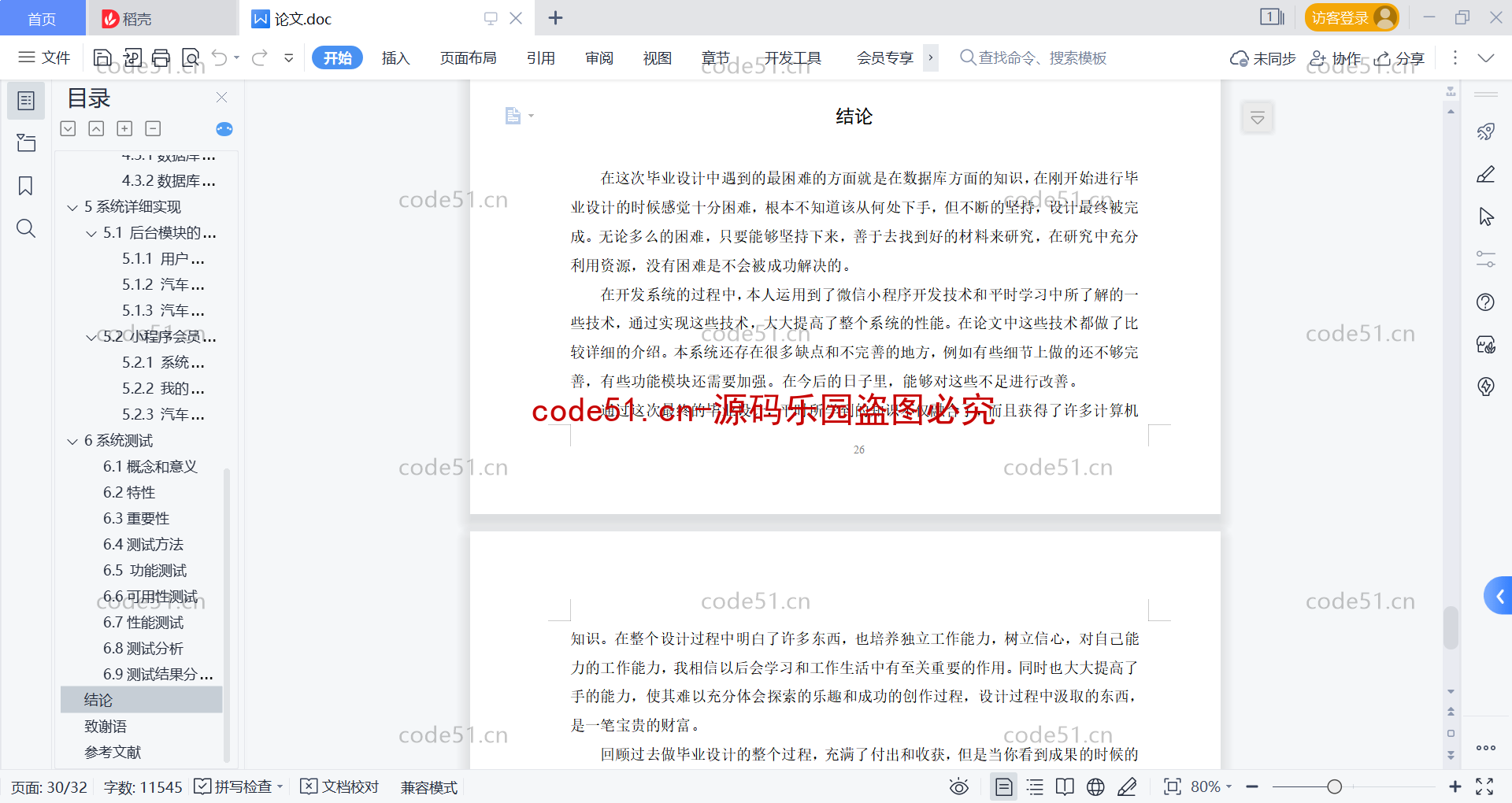Click document proofreading 文档校对
Viewport: 1512px width, 803px height.
340,786
